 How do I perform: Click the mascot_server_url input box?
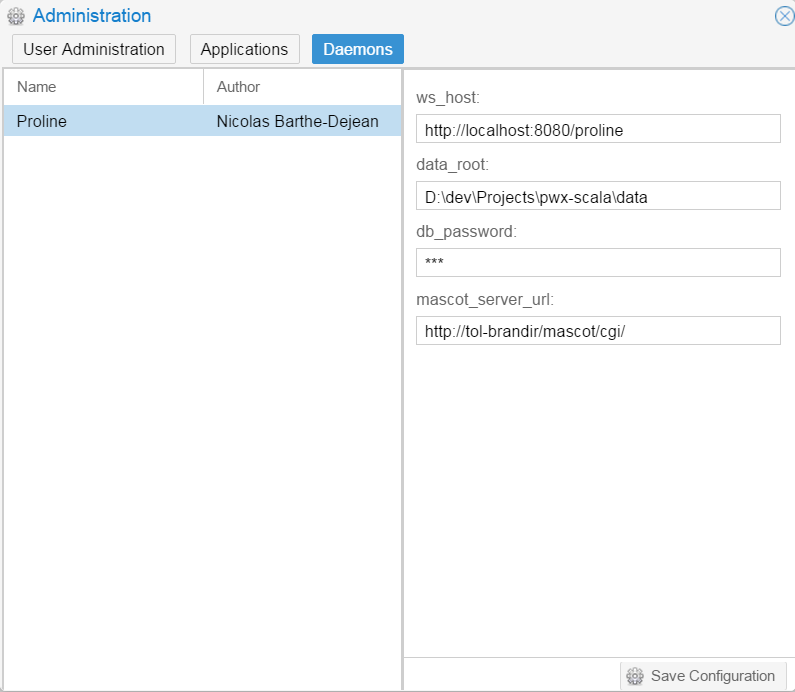pyautogui.click(x=597, y=331)
